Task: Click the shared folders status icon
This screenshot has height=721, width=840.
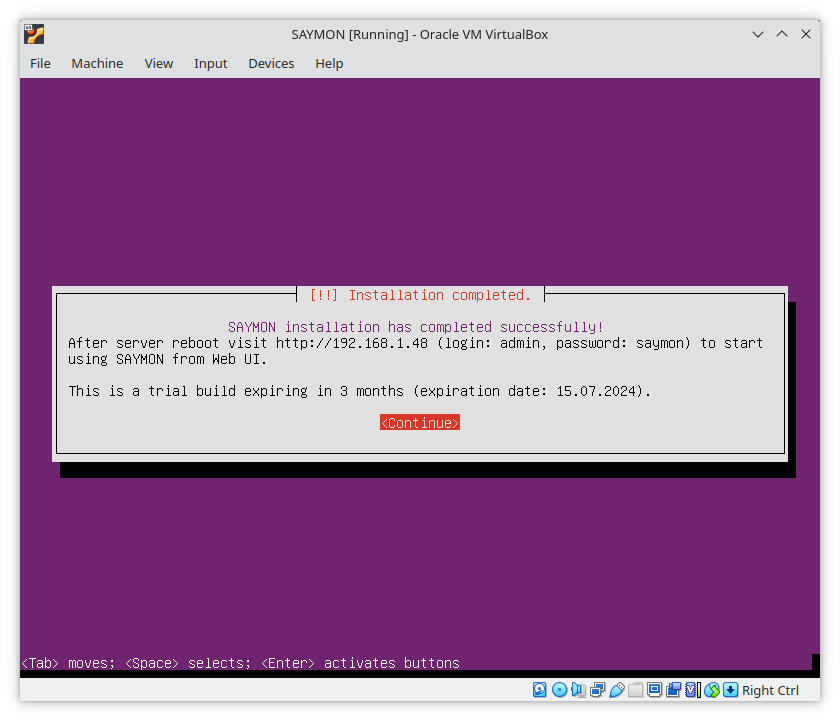Action: pyautogui.click(x=635, y=690)
